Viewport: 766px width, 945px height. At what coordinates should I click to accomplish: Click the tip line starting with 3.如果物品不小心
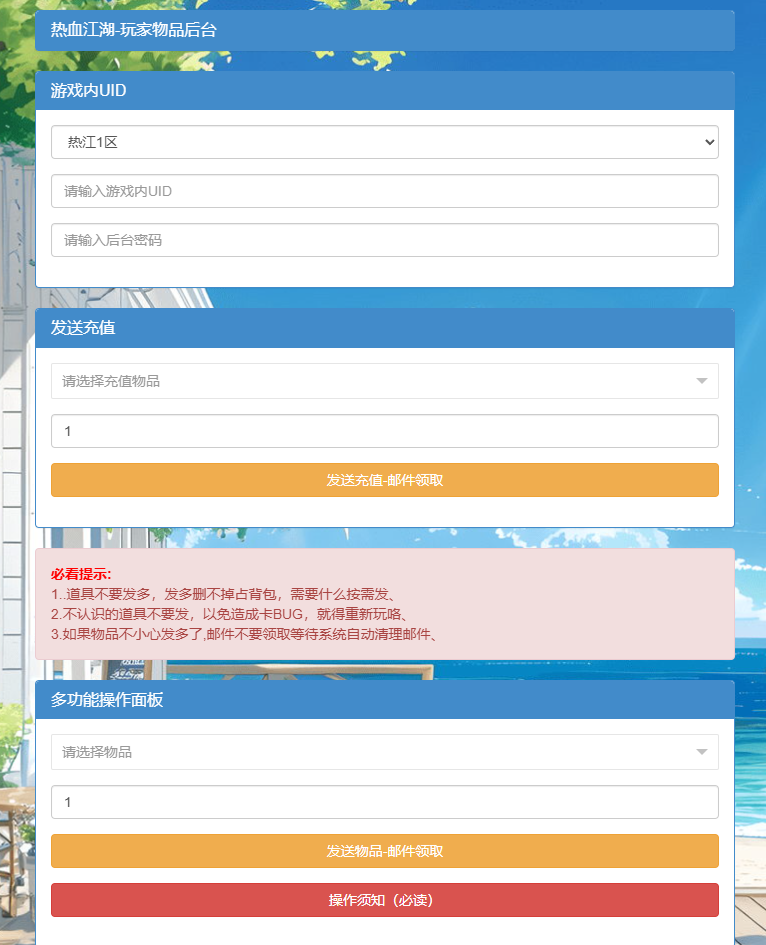coord(246,634)
